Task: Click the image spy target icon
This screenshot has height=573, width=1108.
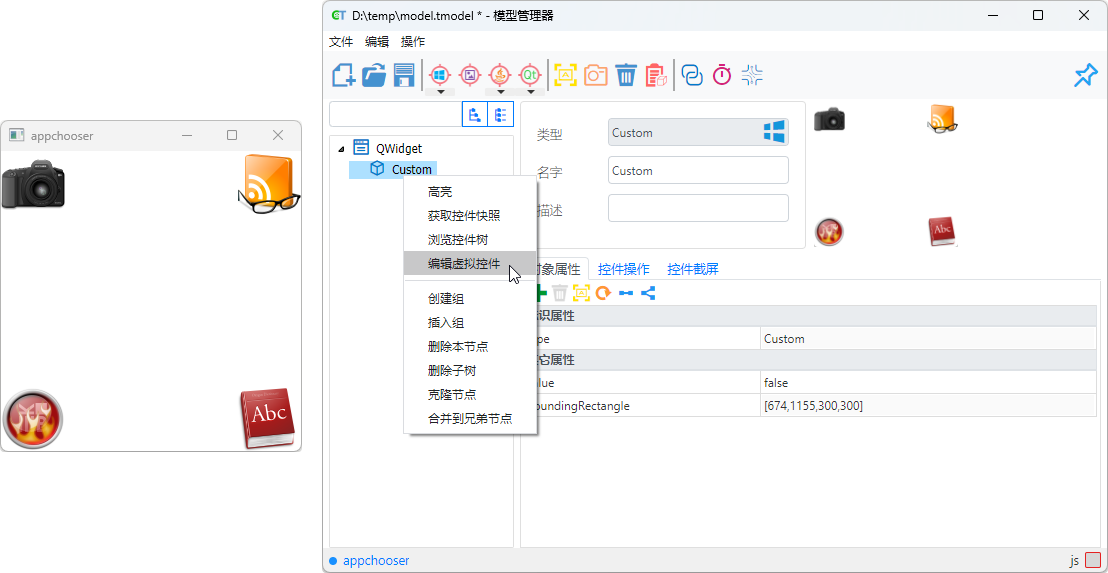Action: [469, 75]
